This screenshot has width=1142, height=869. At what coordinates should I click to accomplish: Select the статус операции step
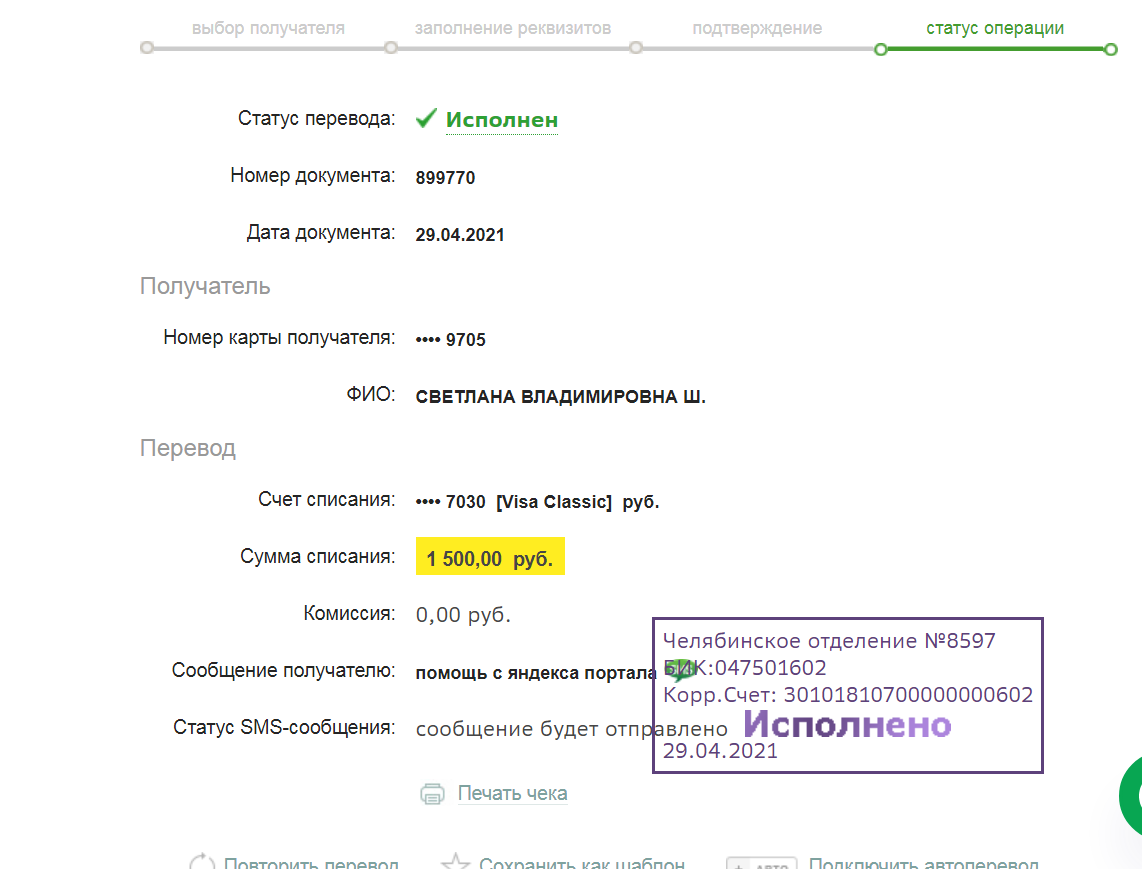click(995, 28)
